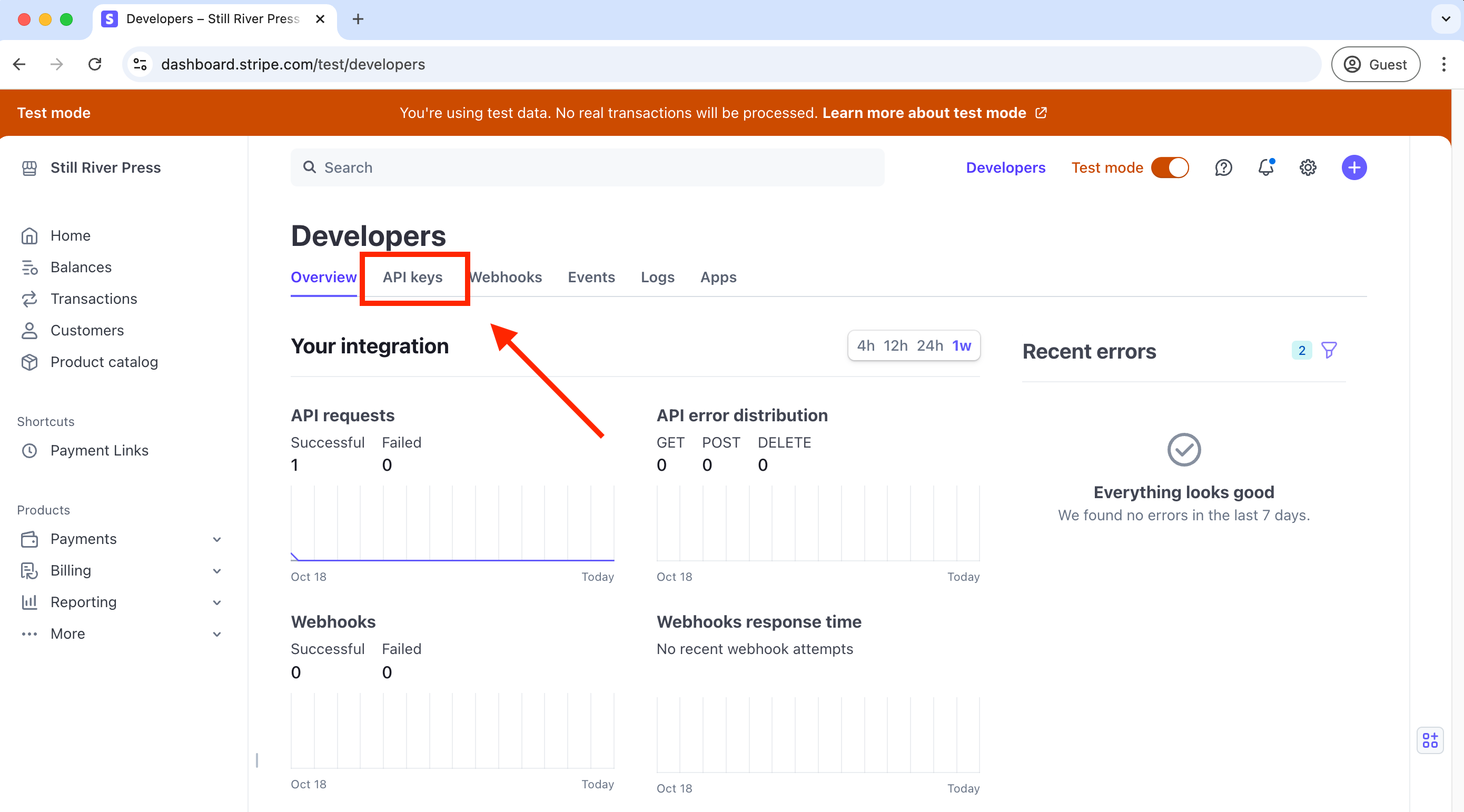The image size is (1464, 812).
Task: Open the Logs tab
Action: click(x=658, y=278)
